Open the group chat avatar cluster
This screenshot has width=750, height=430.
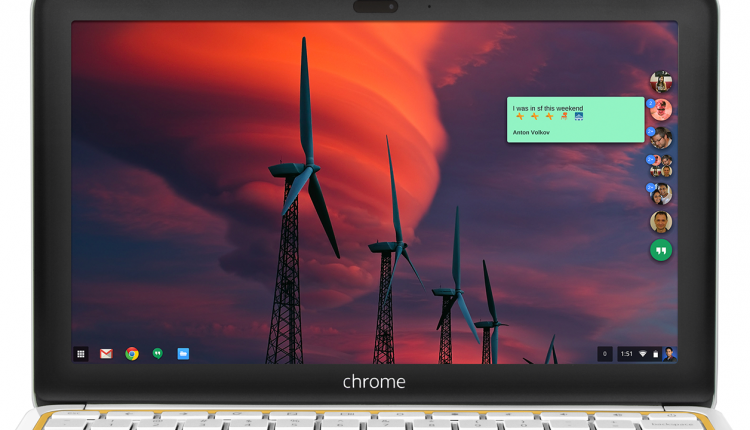(x=660, y=166)
